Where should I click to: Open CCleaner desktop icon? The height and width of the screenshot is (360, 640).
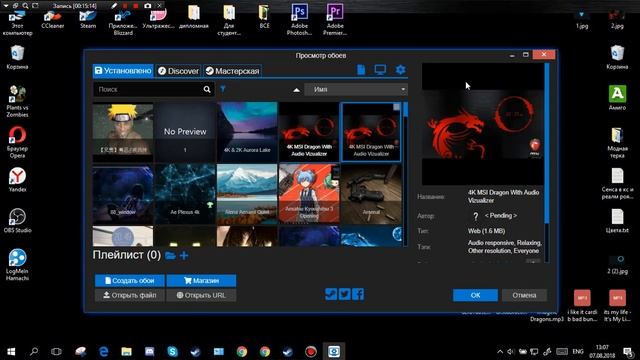click(x=53, y=18)
